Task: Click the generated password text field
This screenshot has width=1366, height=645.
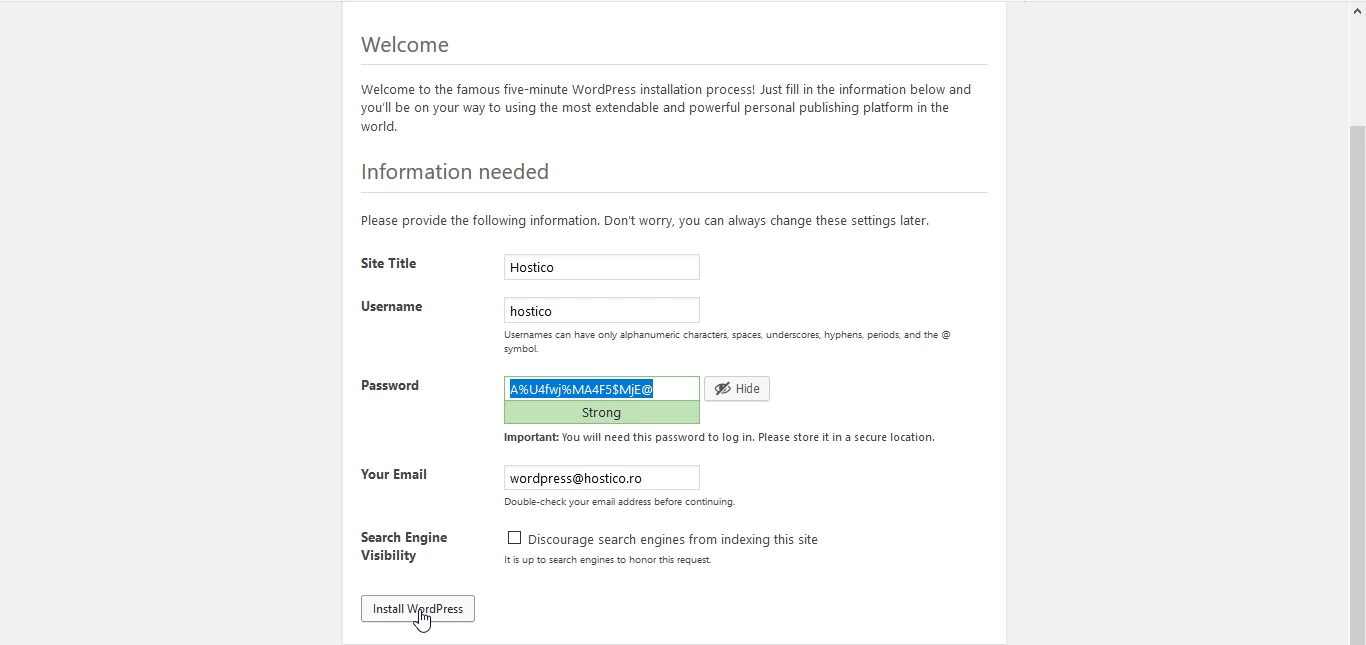Action: [x=600, y=389]
